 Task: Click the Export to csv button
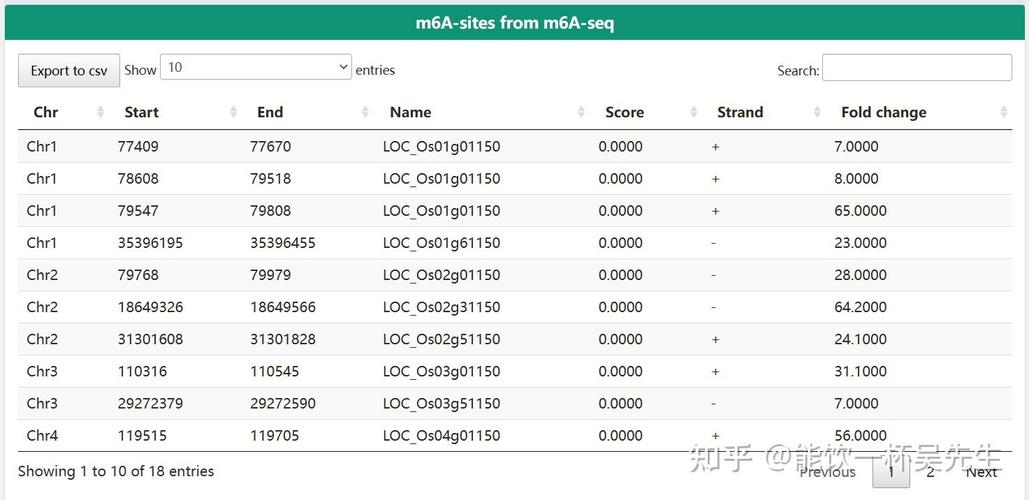69,70
